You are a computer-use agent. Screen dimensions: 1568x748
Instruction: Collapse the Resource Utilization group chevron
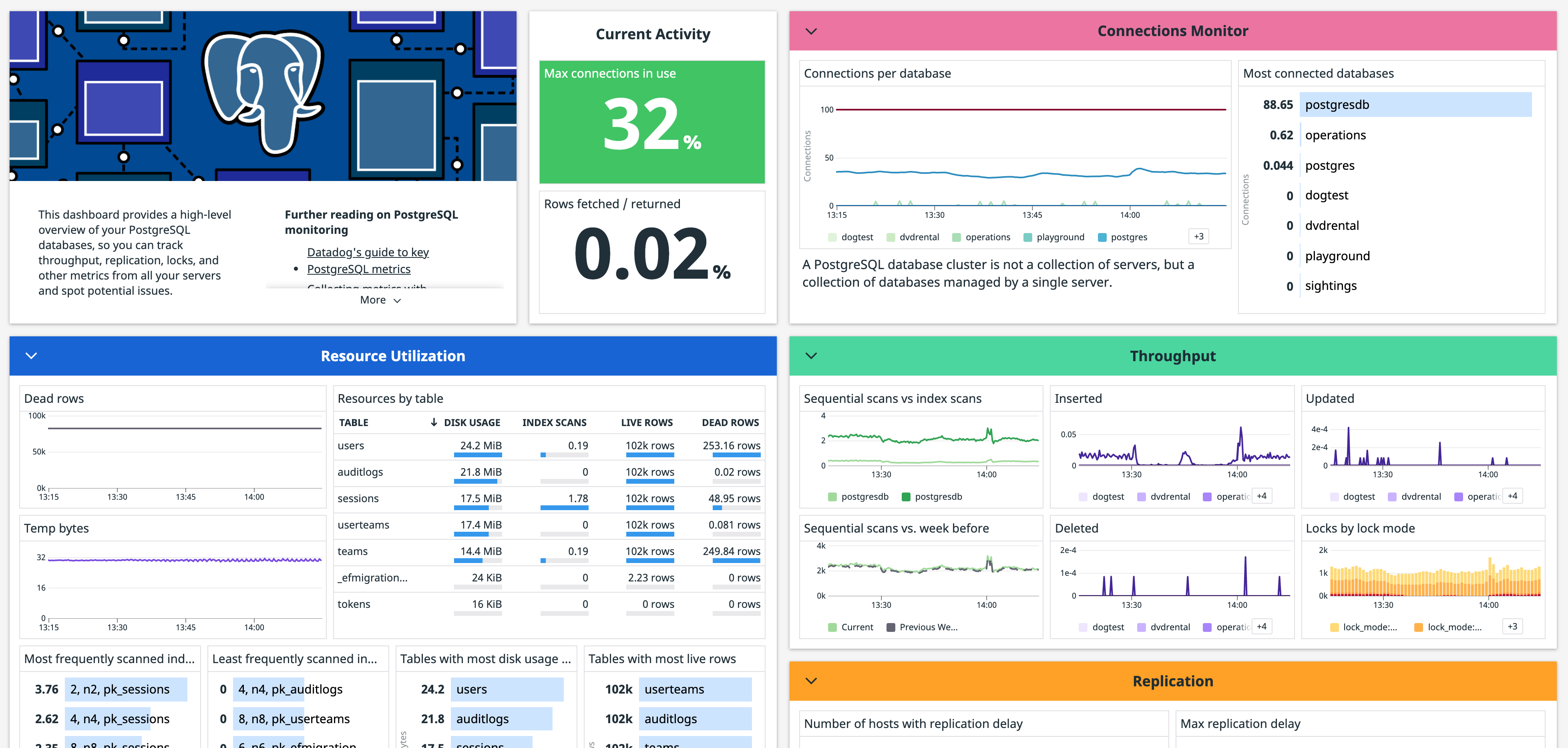click(x=31, y=356)
